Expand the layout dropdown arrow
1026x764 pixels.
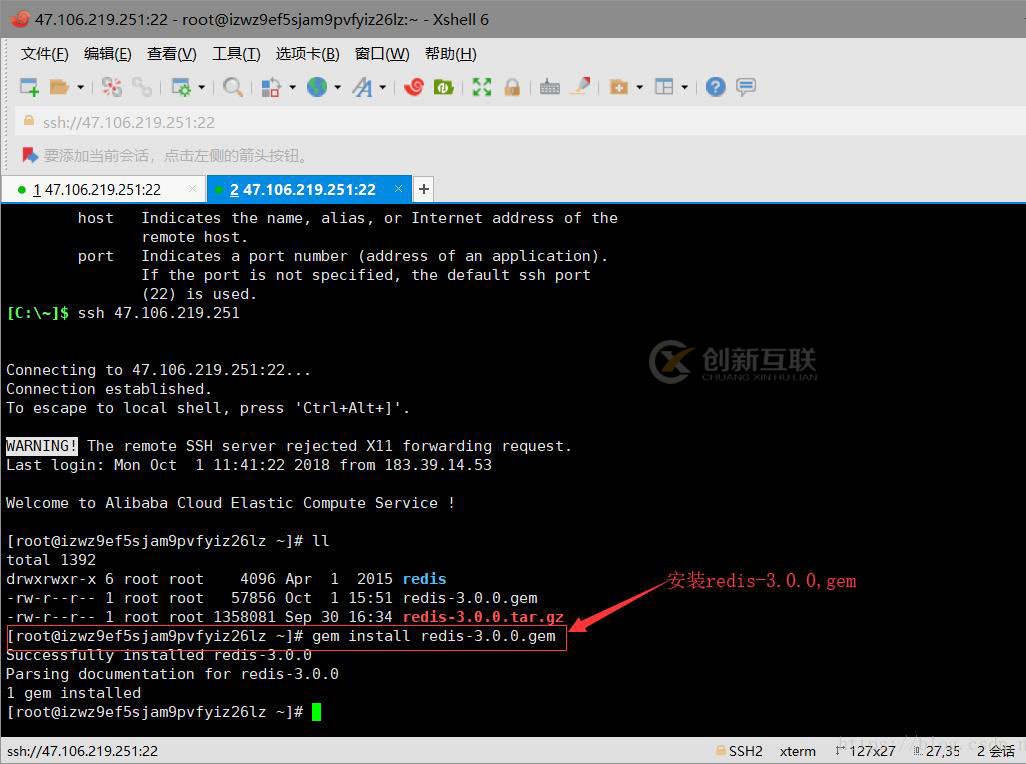(684, 87)
